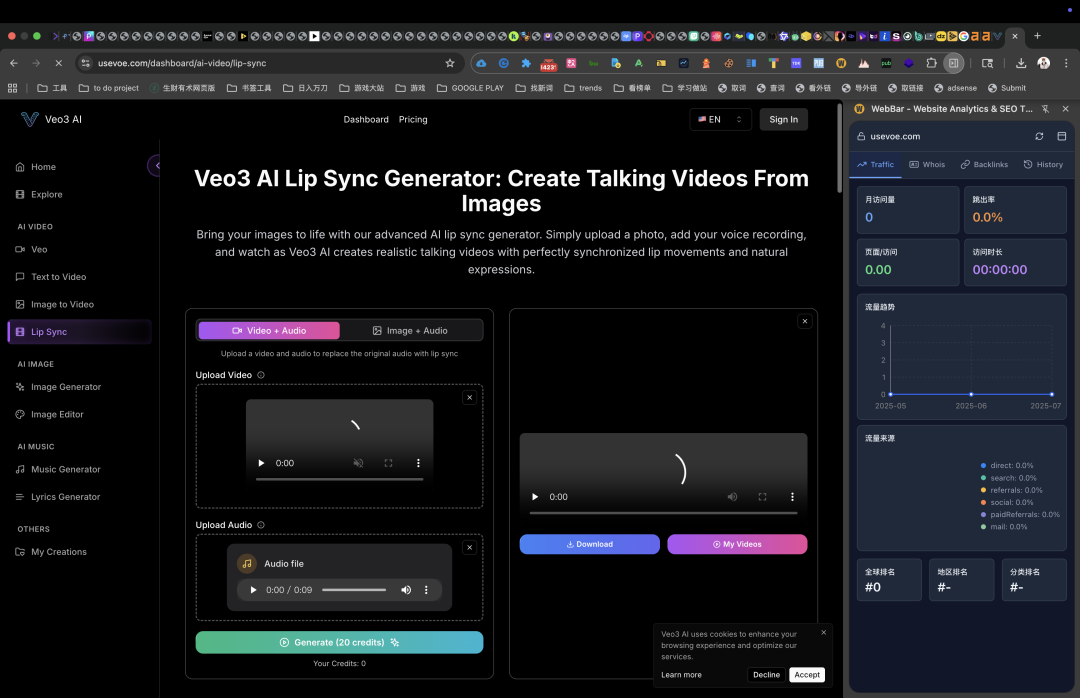Play the result video
Viewport: 1080px width, 698px height.
[535, 497]
